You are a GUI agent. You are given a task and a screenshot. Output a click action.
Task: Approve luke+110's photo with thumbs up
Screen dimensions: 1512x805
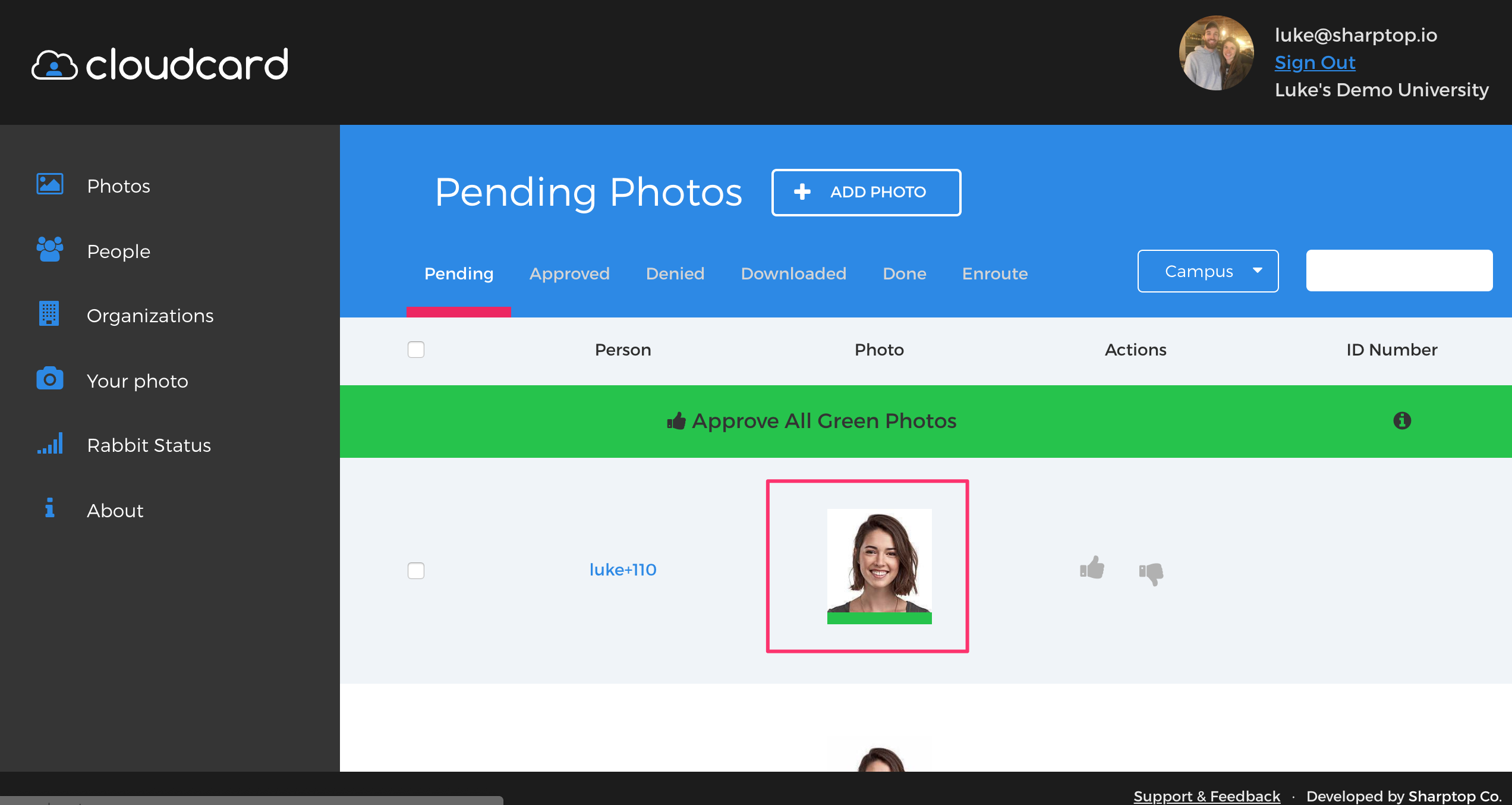[x=1092, y=569]
